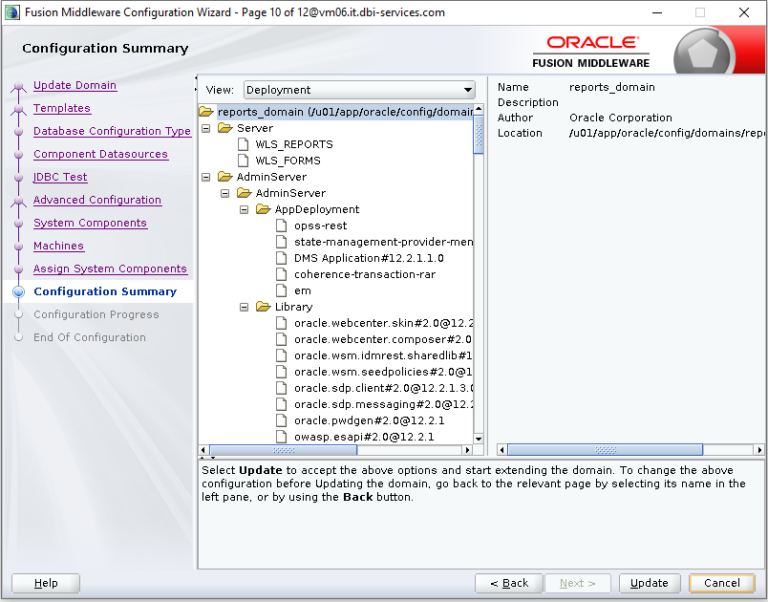Viewport: 768px width, 602px height.
Task: Click the Server folder icon
Action: pyautogui.click(x=226, y=128)
